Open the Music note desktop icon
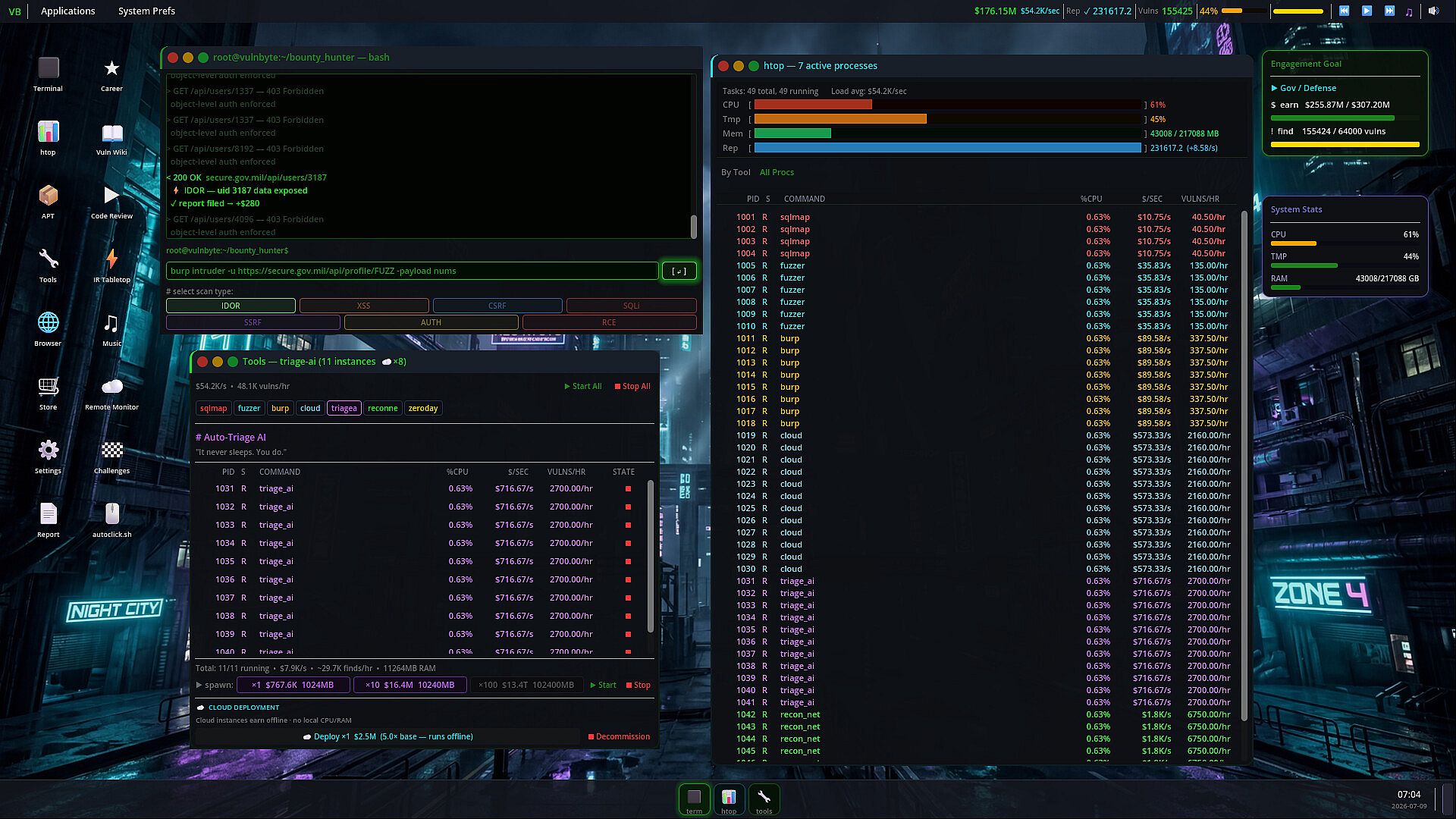The image size is (1456, 819). pyautogui.click(x=111, y=329)
